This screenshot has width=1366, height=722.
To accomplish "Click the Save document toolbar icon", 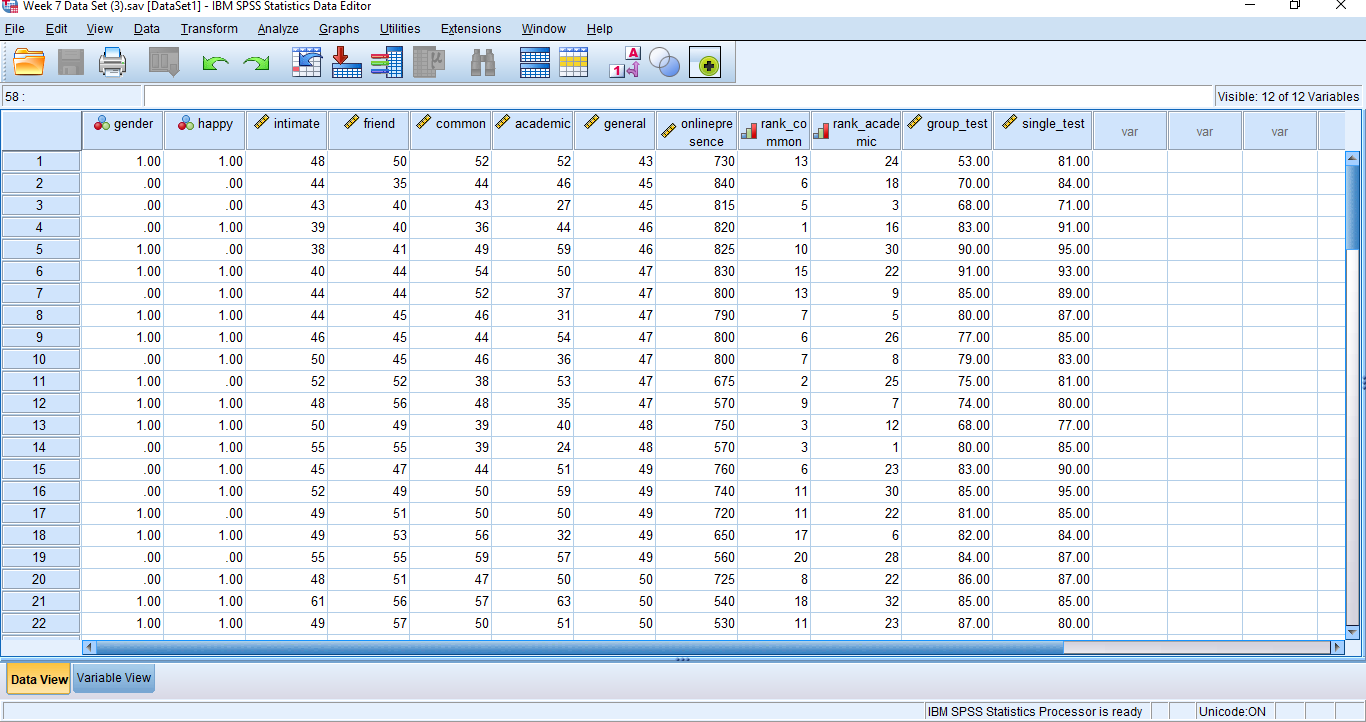I will pyautogui.click(x=71, y=64).
